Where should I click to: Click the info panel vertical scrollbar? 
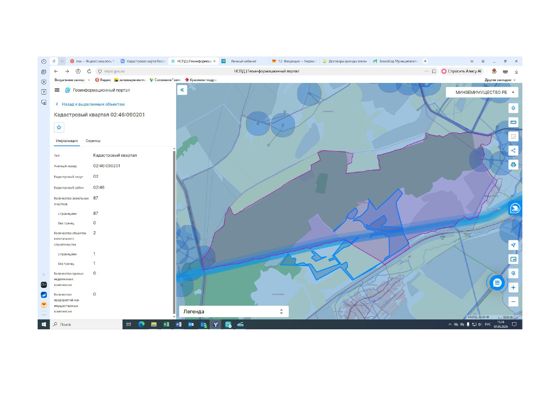pos(174,232)
